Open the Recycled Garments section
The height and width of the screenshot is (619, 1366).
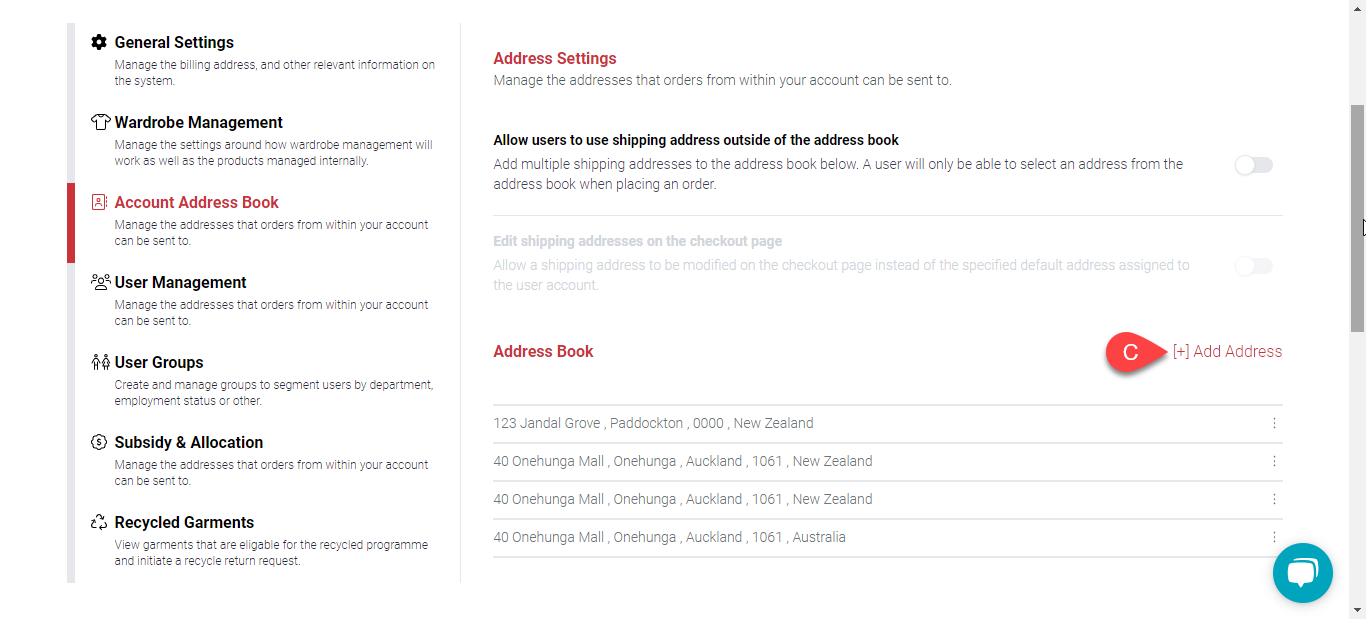point(184,522)
